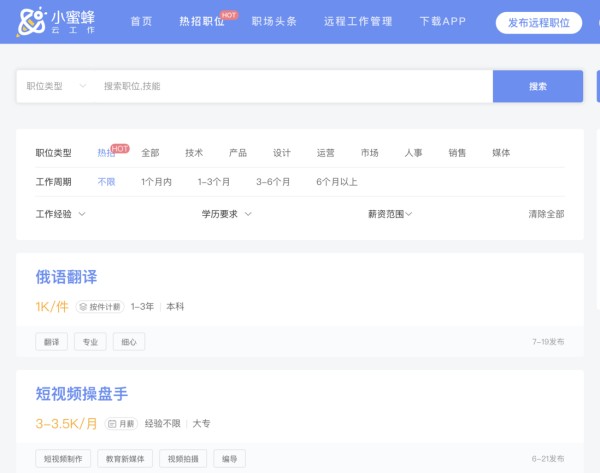Open the 俄语翻译 job listing
600x473 pixels.
[x=67, y=277]
